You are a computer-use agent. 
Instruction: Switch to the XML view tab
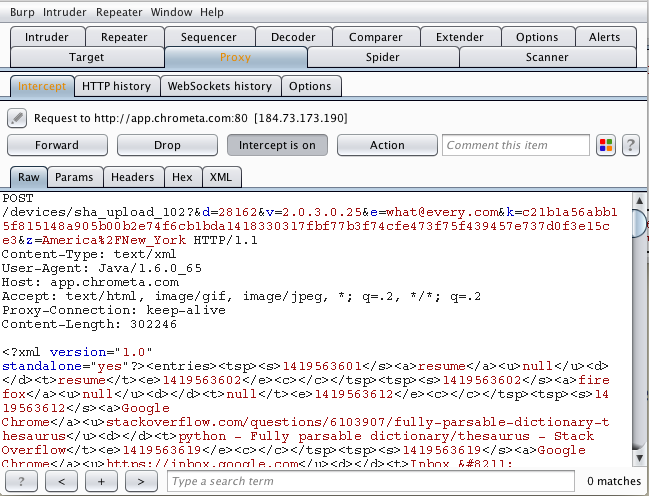[221, 177]
